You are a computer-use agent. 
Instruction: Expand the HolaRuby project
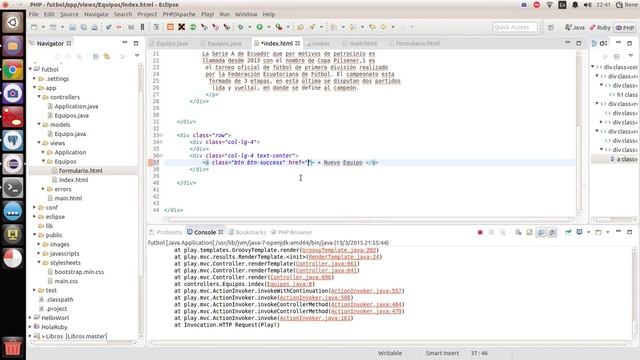pyautogui.click(x=31, y=327)
